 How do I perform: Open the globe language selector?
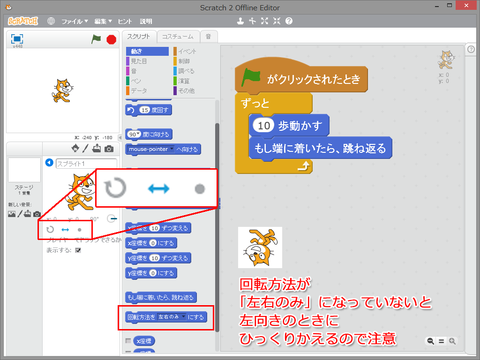click(51, 21)
